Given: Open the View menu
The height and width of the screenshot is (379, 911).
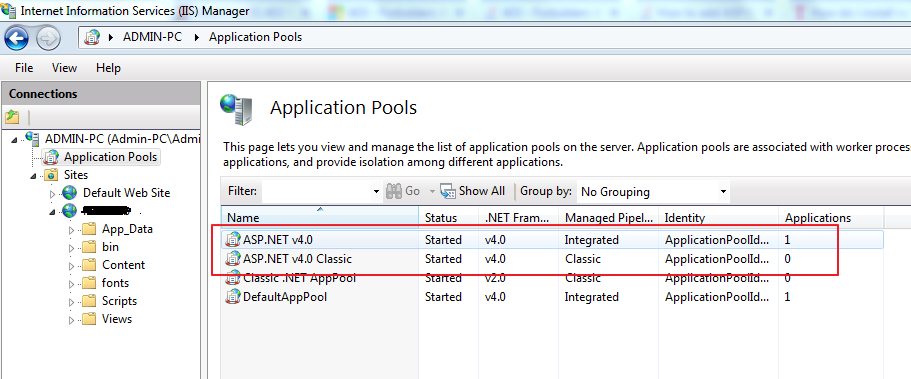Looking at the screenshot, I should 64,68.
